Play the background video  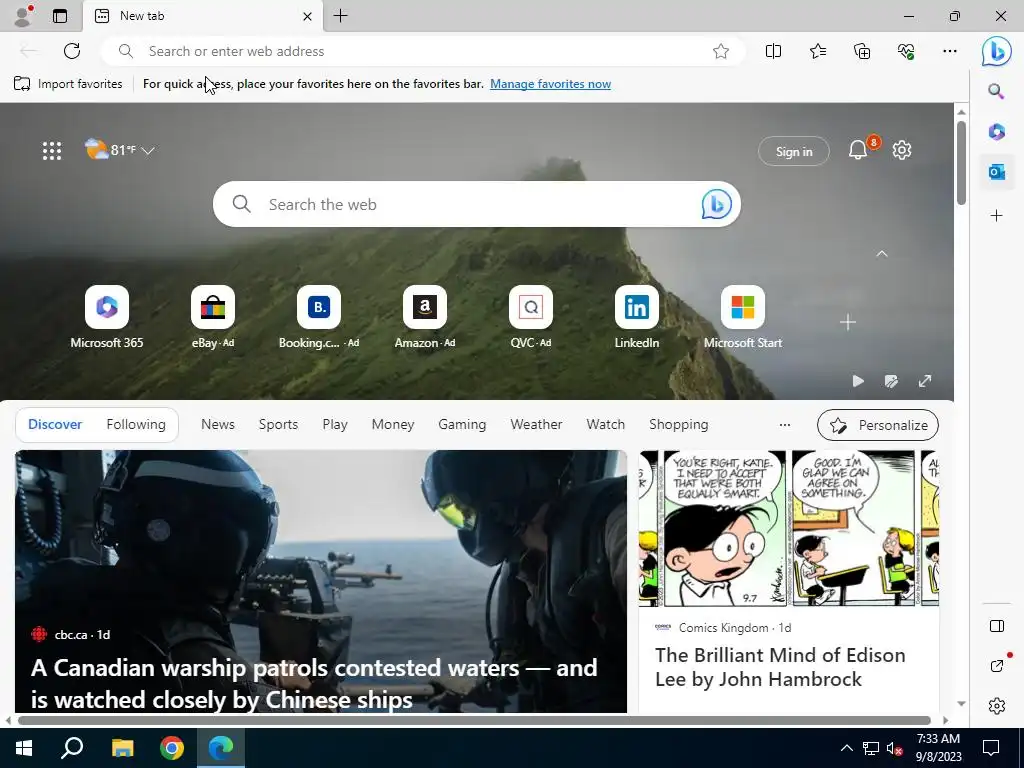tap(858, 381)
